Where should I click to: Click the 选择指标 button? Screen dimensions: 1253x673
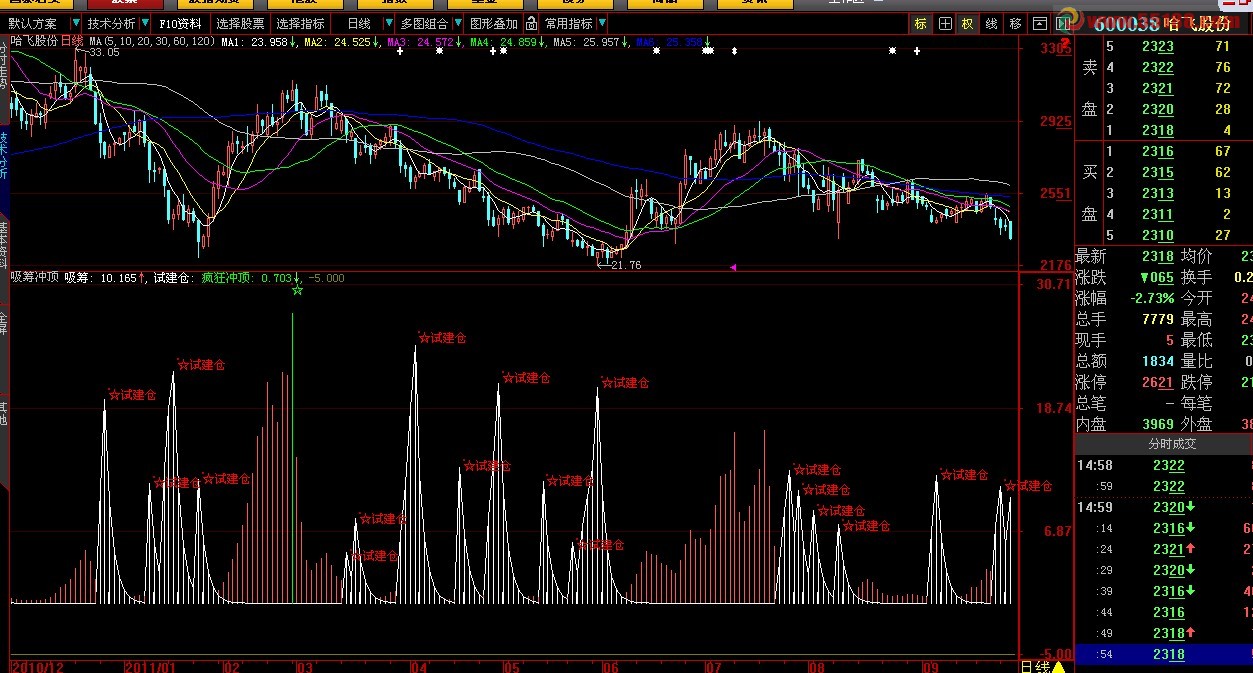pyautogui.click(x=301, y=23)
